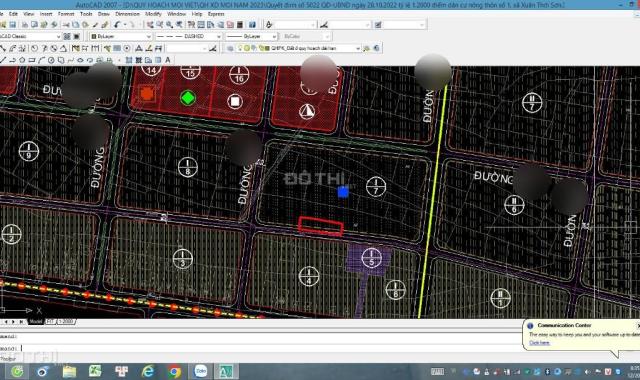Click the Cut scissors icon
This screenshot has width=640, height=380.
point(66,25)
